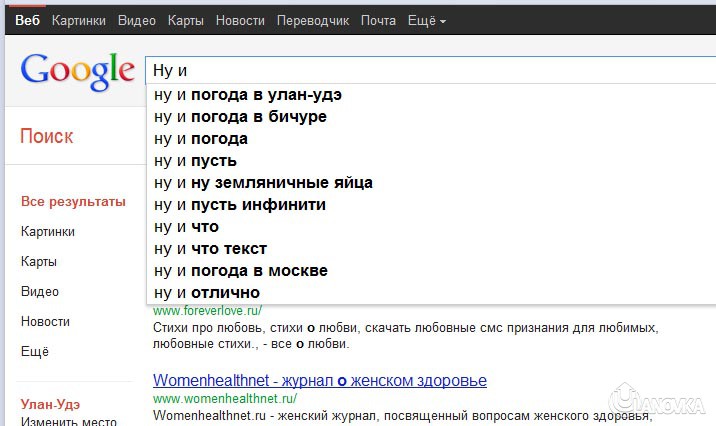The image size is (716, 426).
Task: Select the plain 'ну и пусть' suggestion
Action: (431, 161)
